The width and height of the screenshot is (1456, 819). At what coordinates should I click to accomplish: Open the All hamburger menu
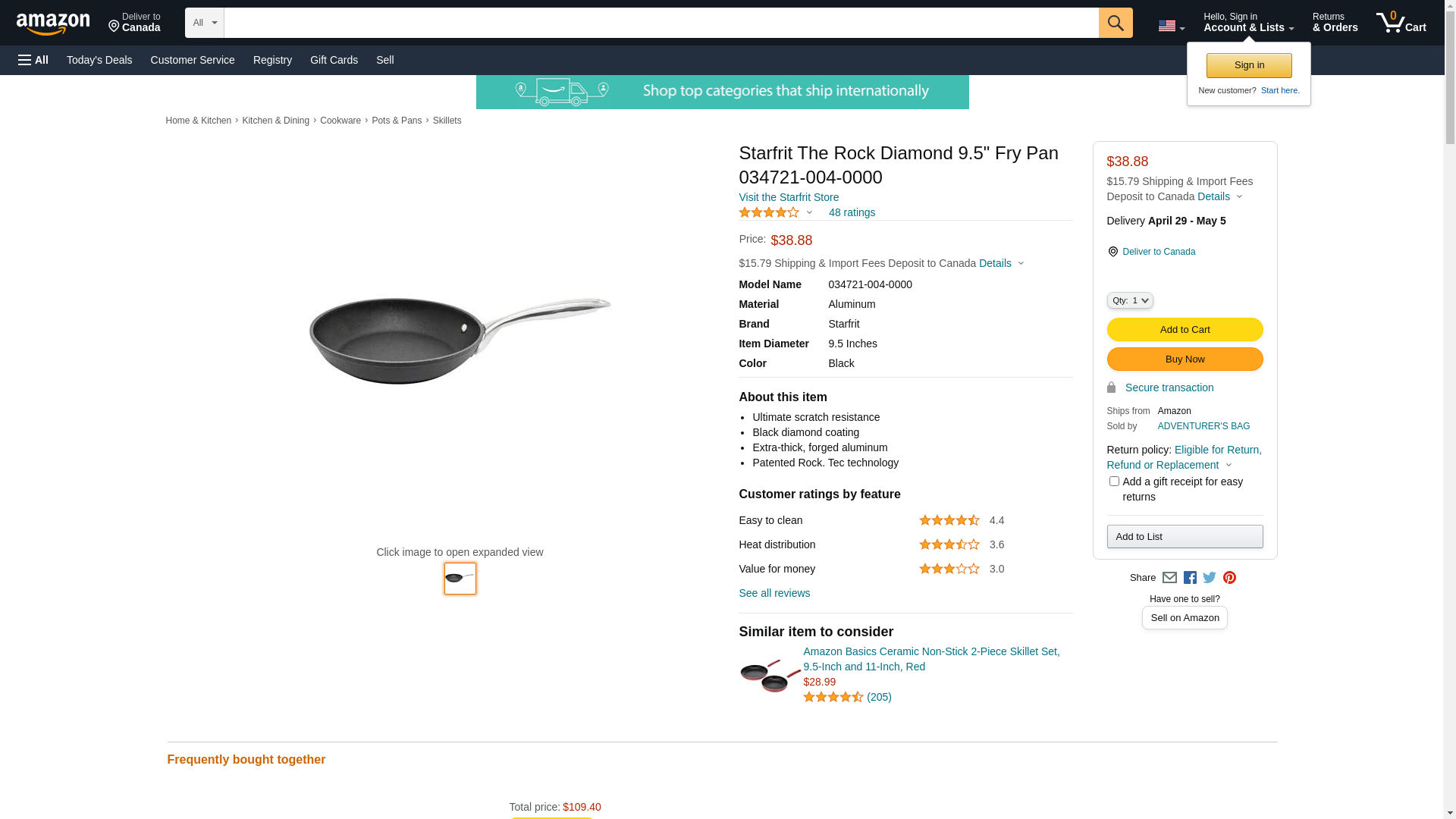click(33, 60)
